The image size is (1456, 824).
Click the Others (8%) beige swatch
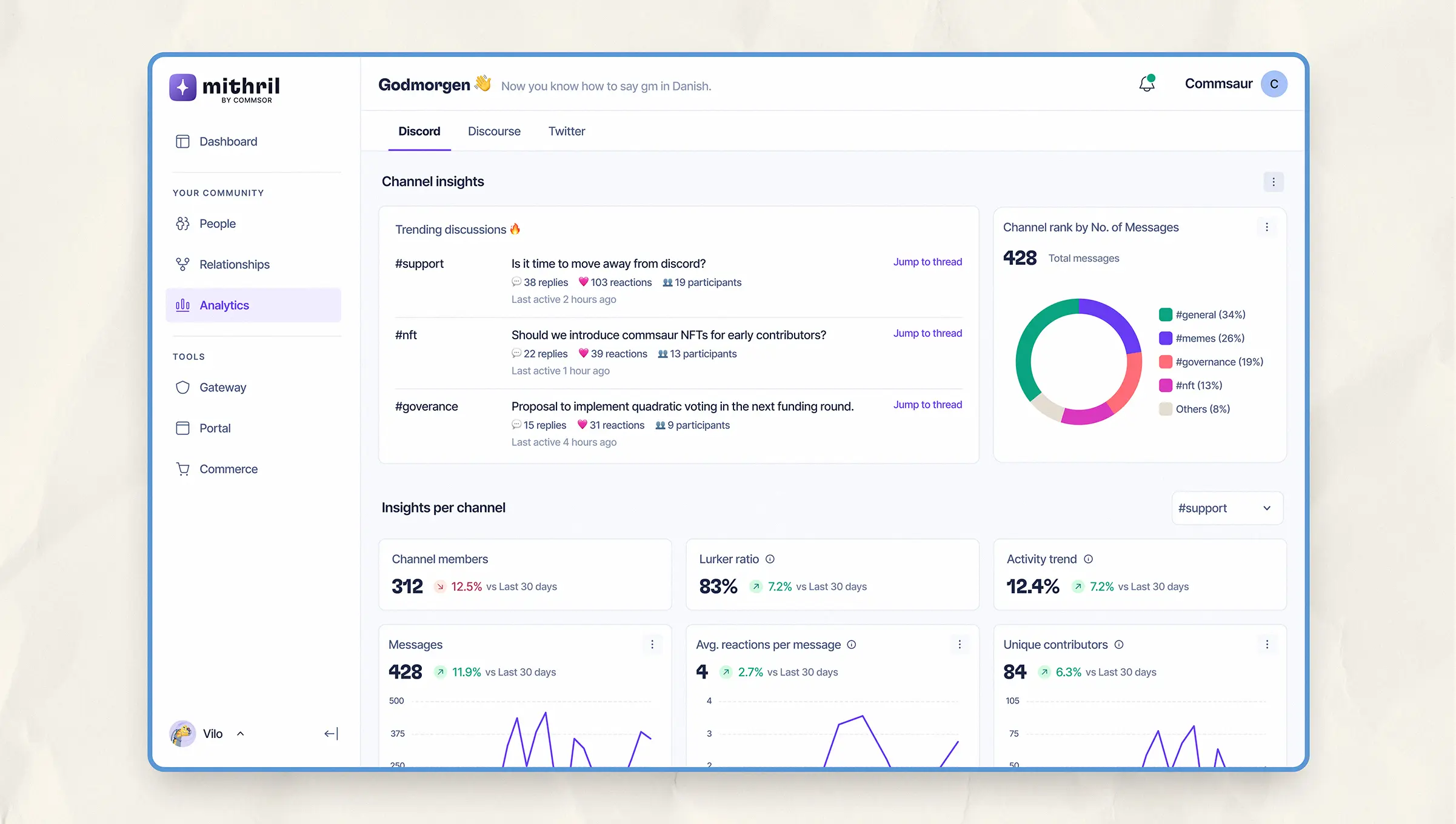pyautogui.click(x=1165, y=409)
